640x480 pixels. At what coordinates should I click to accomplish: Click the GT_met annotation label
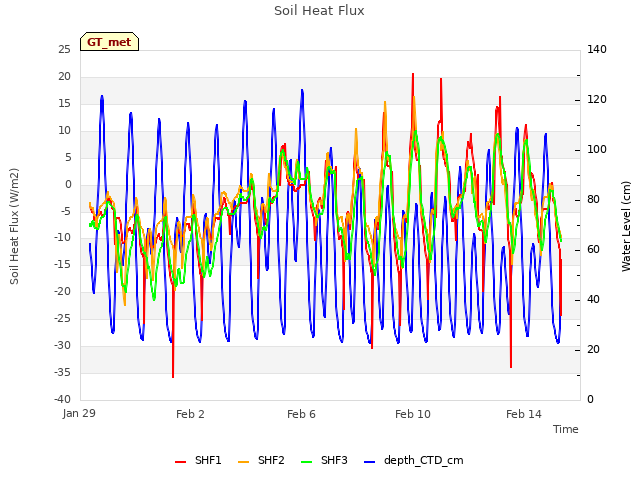(x=109, y=42)
